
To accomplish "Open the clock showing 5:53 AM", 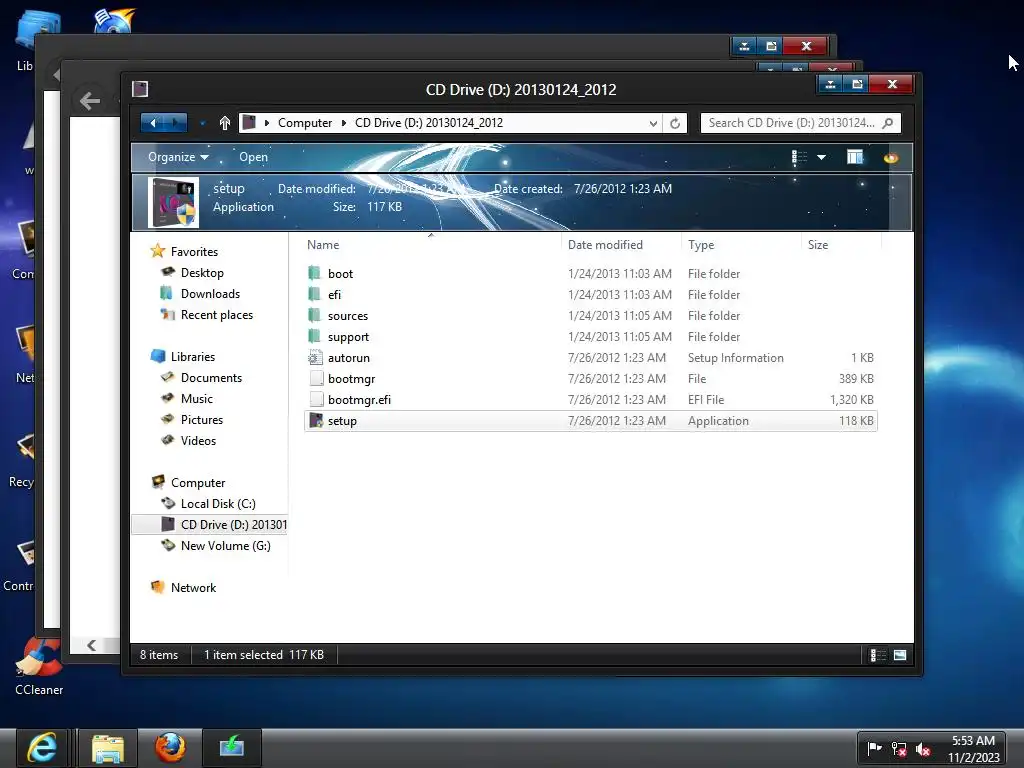I will 973,749.
